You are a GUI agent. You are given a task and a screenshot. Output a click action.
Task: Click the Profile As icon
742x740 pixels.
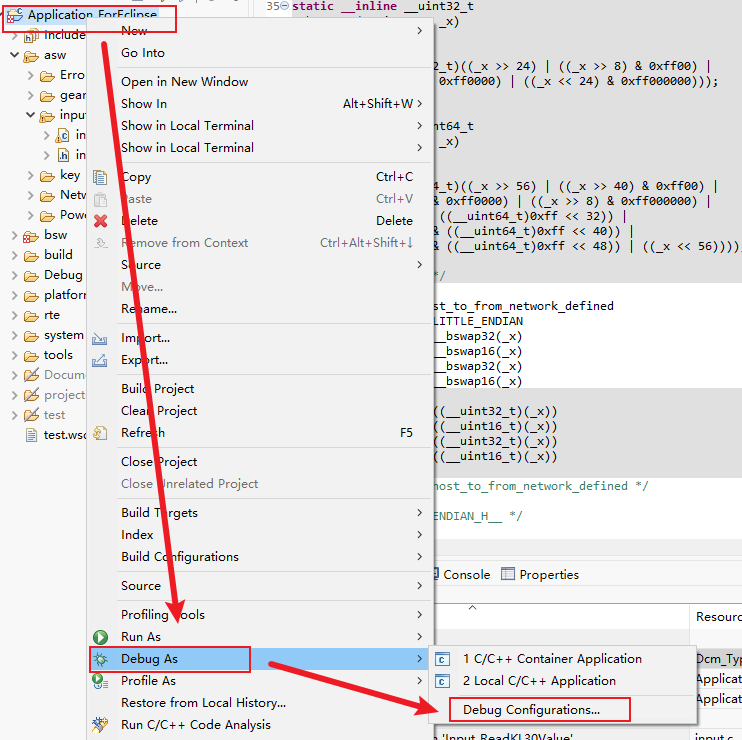(100, 681)
